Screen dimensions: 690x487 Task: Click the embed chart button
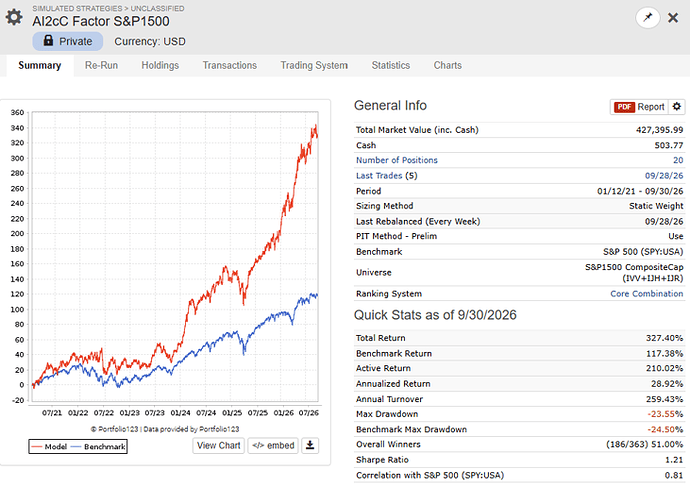[273, 445]
